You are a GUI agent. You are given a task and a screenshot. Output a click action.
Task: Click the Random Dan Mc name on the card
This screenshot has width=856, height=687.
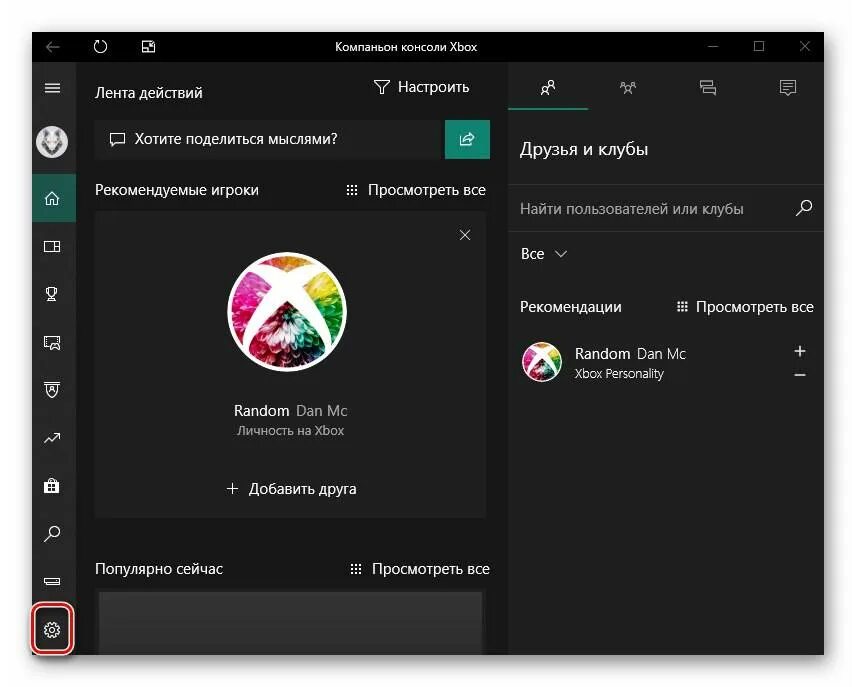[290, 411]
